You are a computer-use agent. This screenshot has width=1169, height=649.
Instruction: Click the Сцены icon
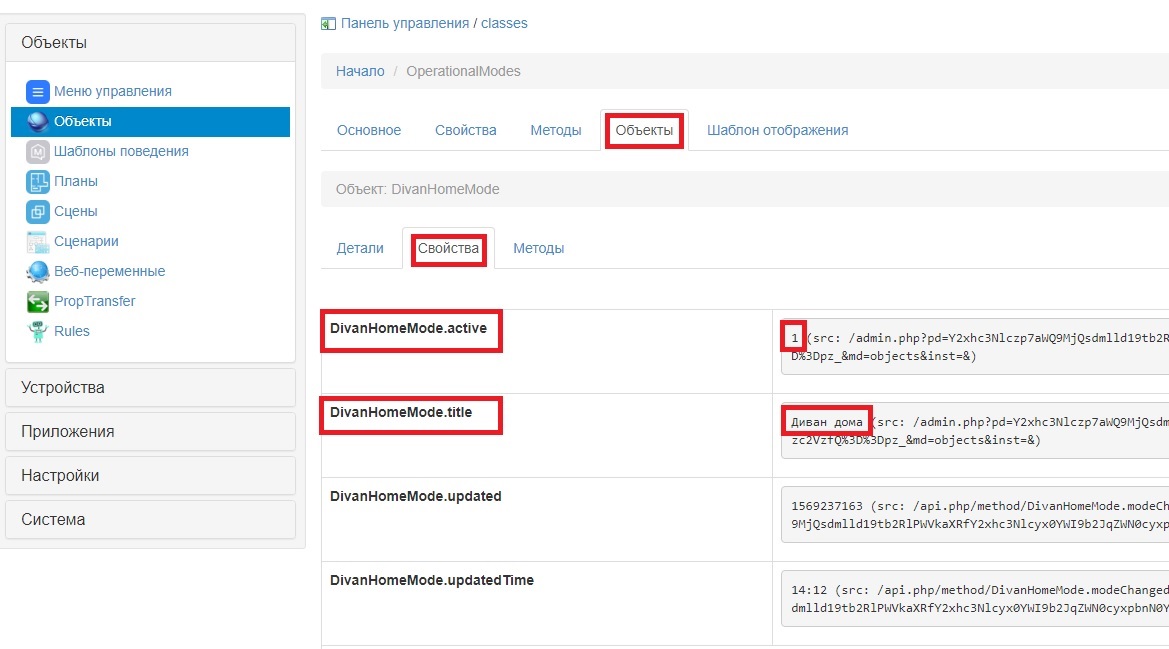(37, 212)
